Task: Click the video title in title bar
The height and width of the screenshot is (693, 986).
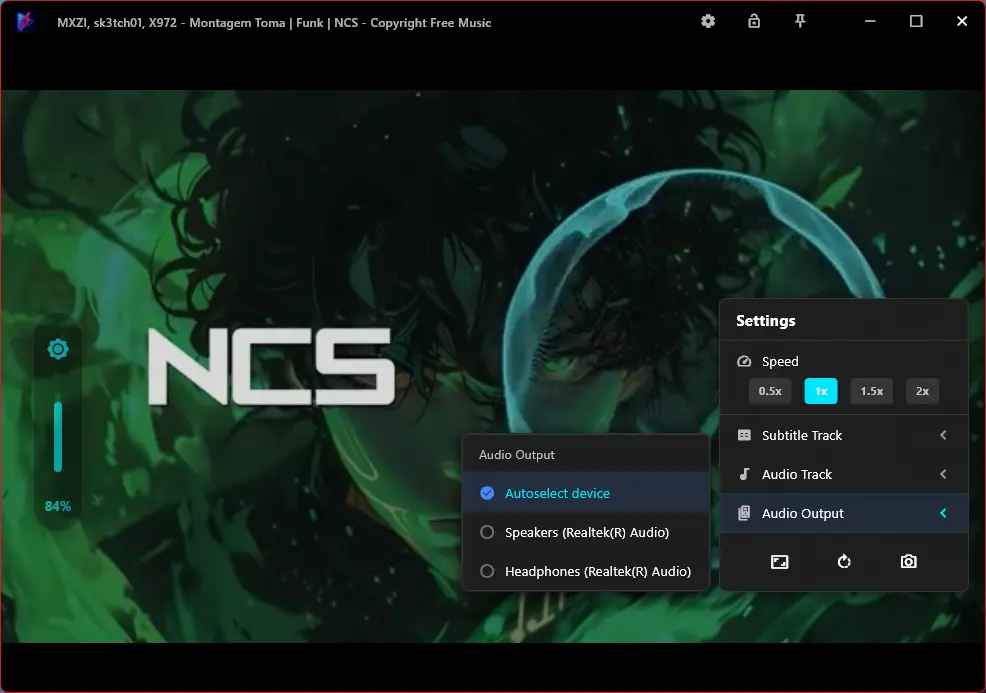Action: pyautogui.click(x=274, y=23)
